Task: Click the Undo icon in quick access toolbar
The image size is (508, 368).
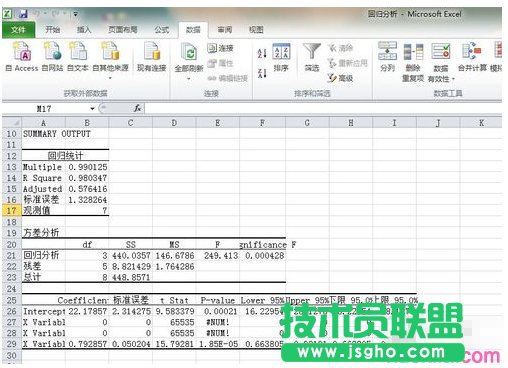Action: point(37,14)
